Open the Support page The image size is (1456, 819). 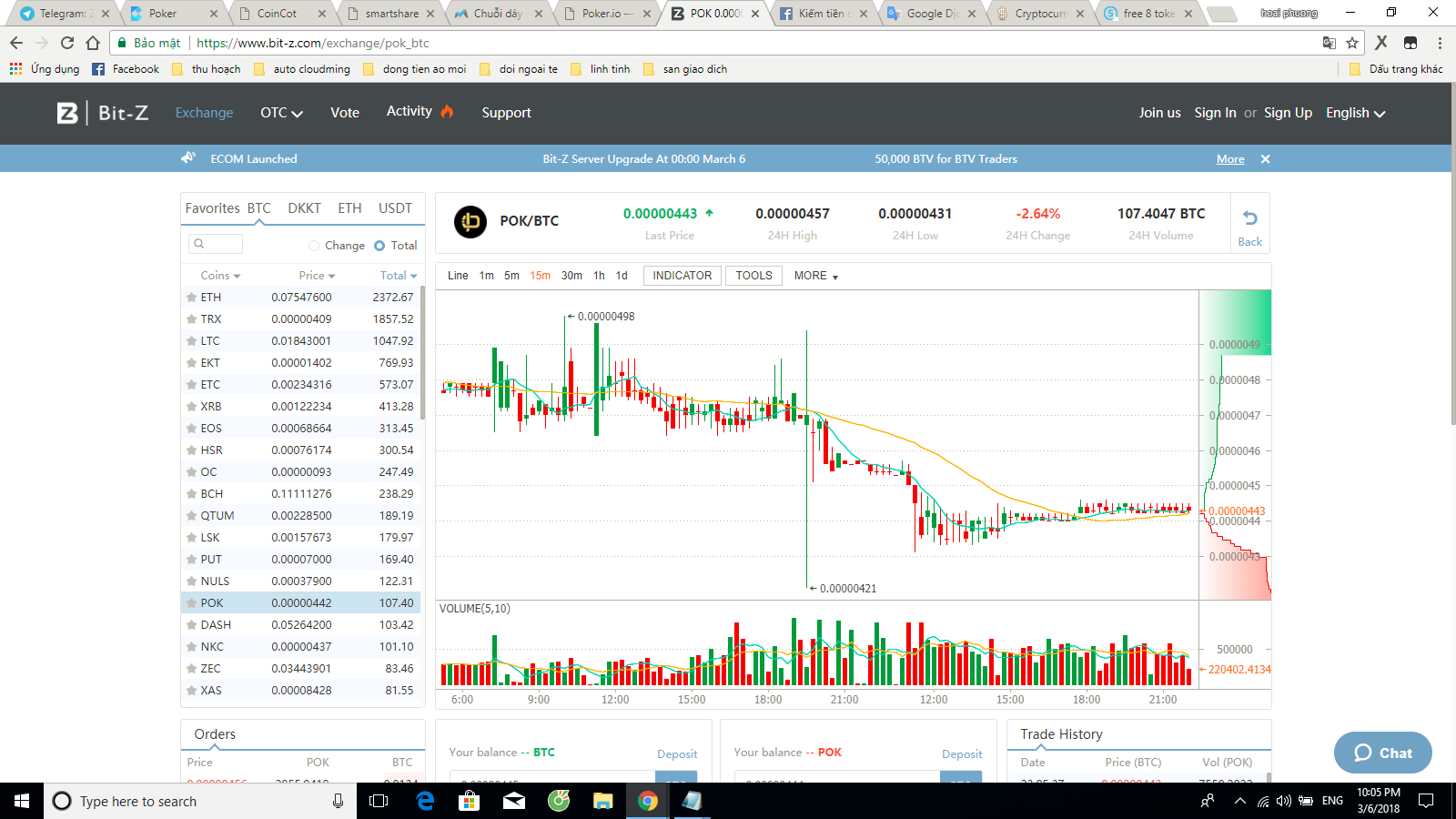pos(506,113)
